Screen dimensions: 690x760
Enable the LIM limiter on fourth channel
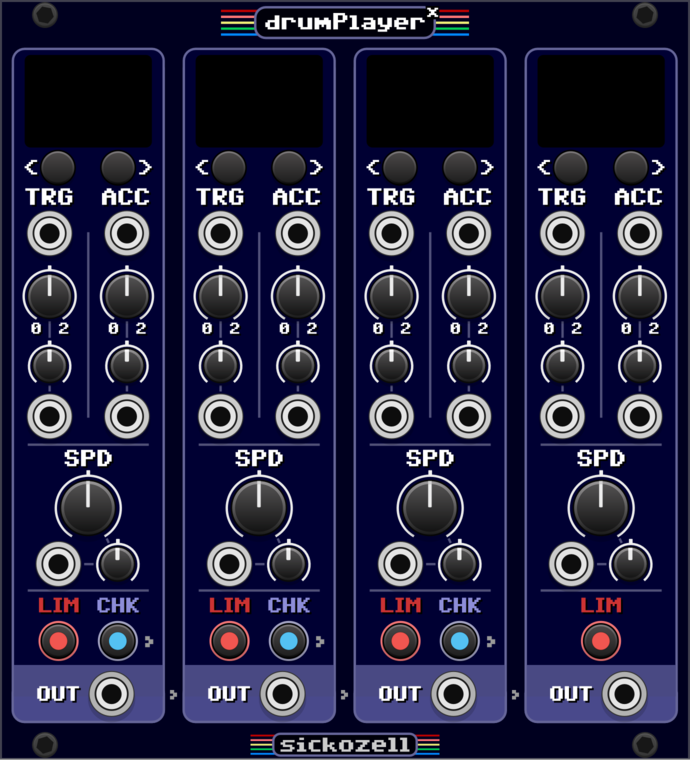click(x=601, y=641)
